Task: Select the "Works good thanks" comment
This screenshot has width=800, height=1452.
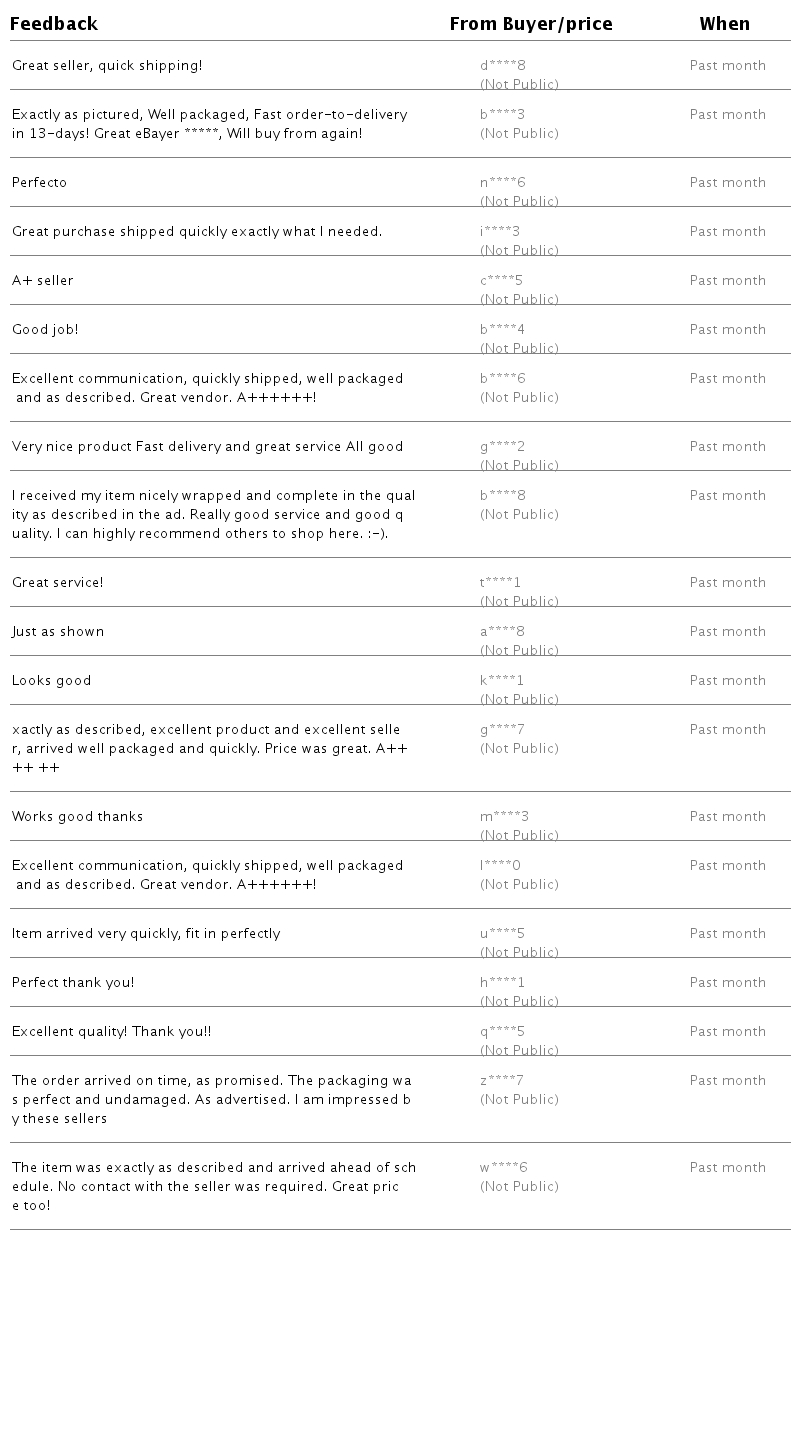Action: [77, 817]
